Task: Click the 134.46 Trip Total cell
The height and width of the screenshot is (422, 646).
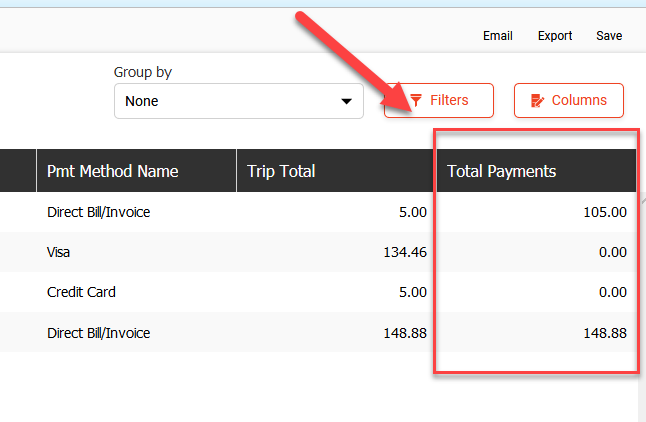Action: [405, 252]
